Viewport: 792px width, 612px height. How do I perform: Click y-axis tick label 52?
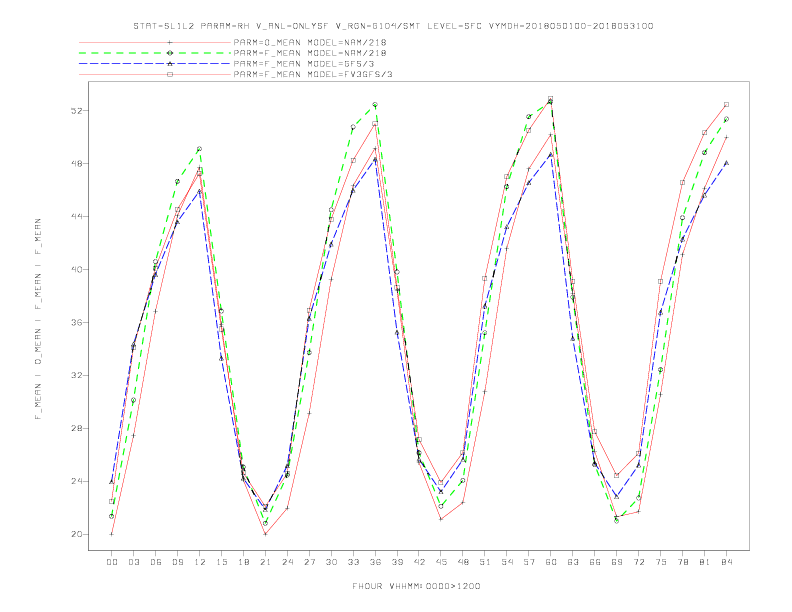[x=76, y=111]
